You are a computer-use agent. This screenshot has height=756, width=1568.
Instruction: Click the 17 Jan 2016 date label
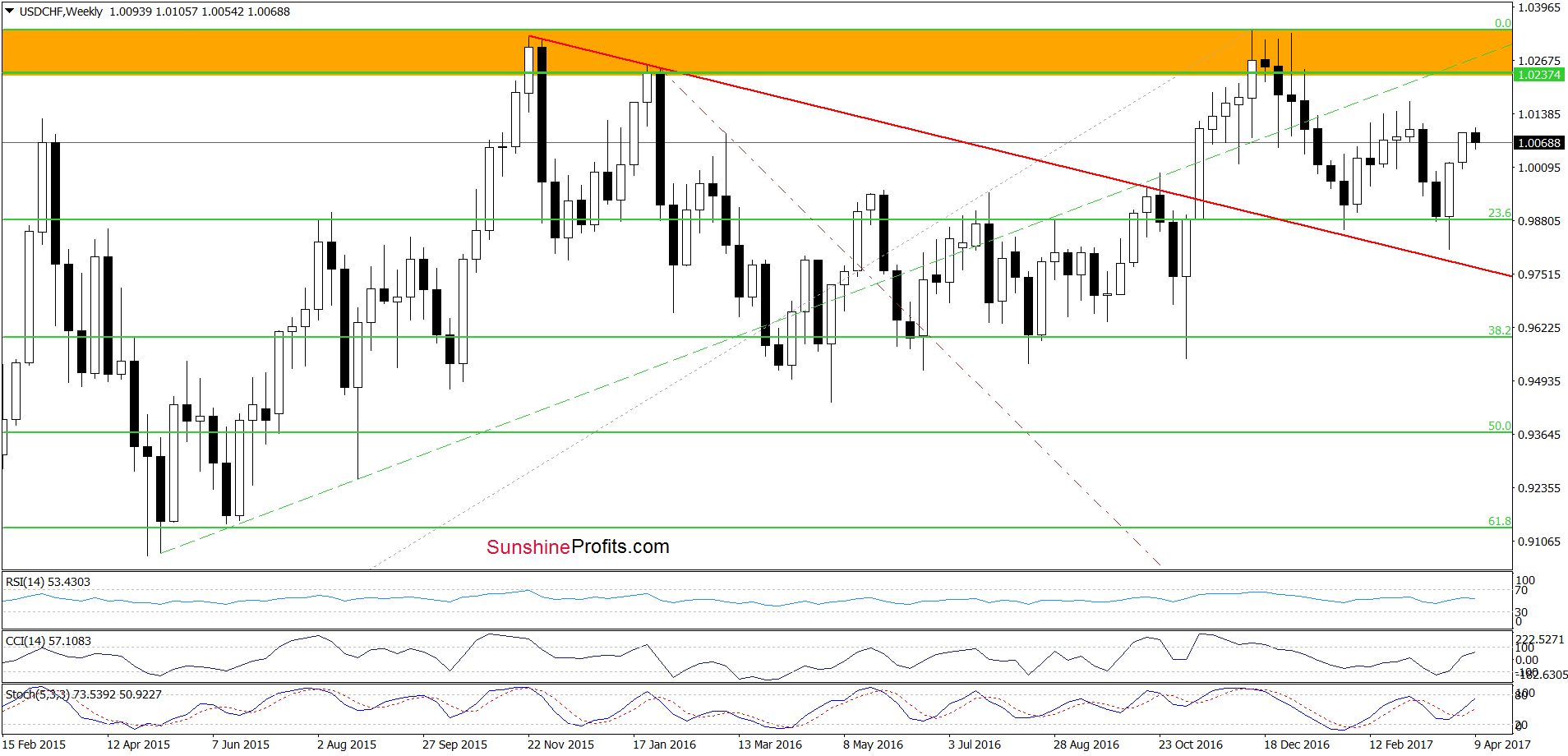point(664,744)
